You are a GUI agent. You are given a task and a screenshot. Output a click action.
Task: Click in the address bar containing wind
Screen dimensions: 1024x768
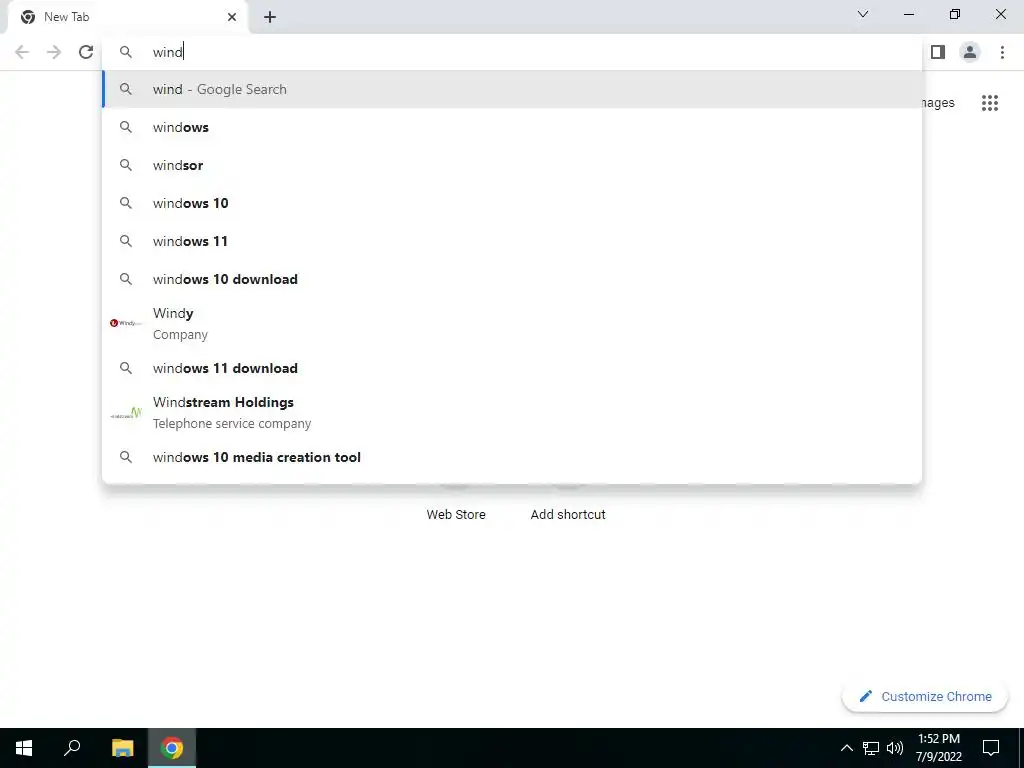point(512,52)
